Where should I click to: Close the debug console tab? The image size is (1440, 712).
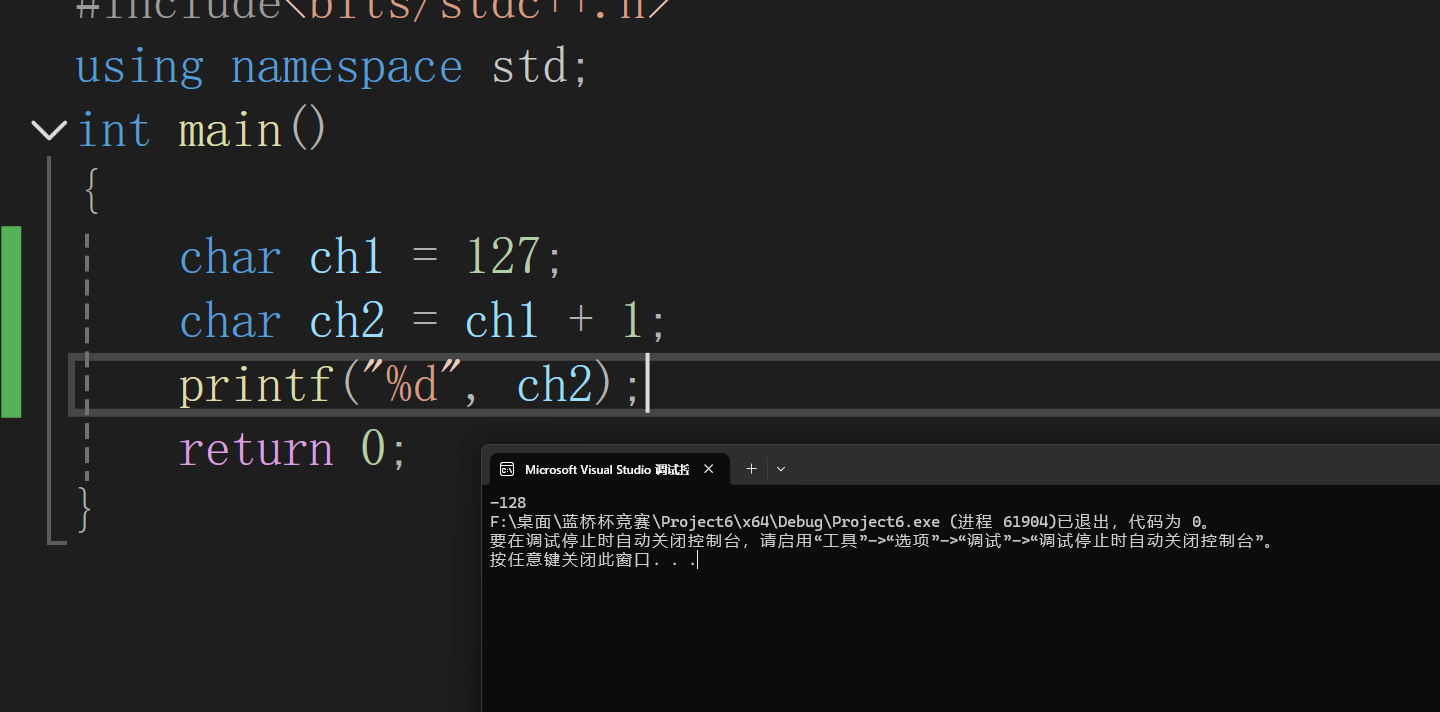709,469
